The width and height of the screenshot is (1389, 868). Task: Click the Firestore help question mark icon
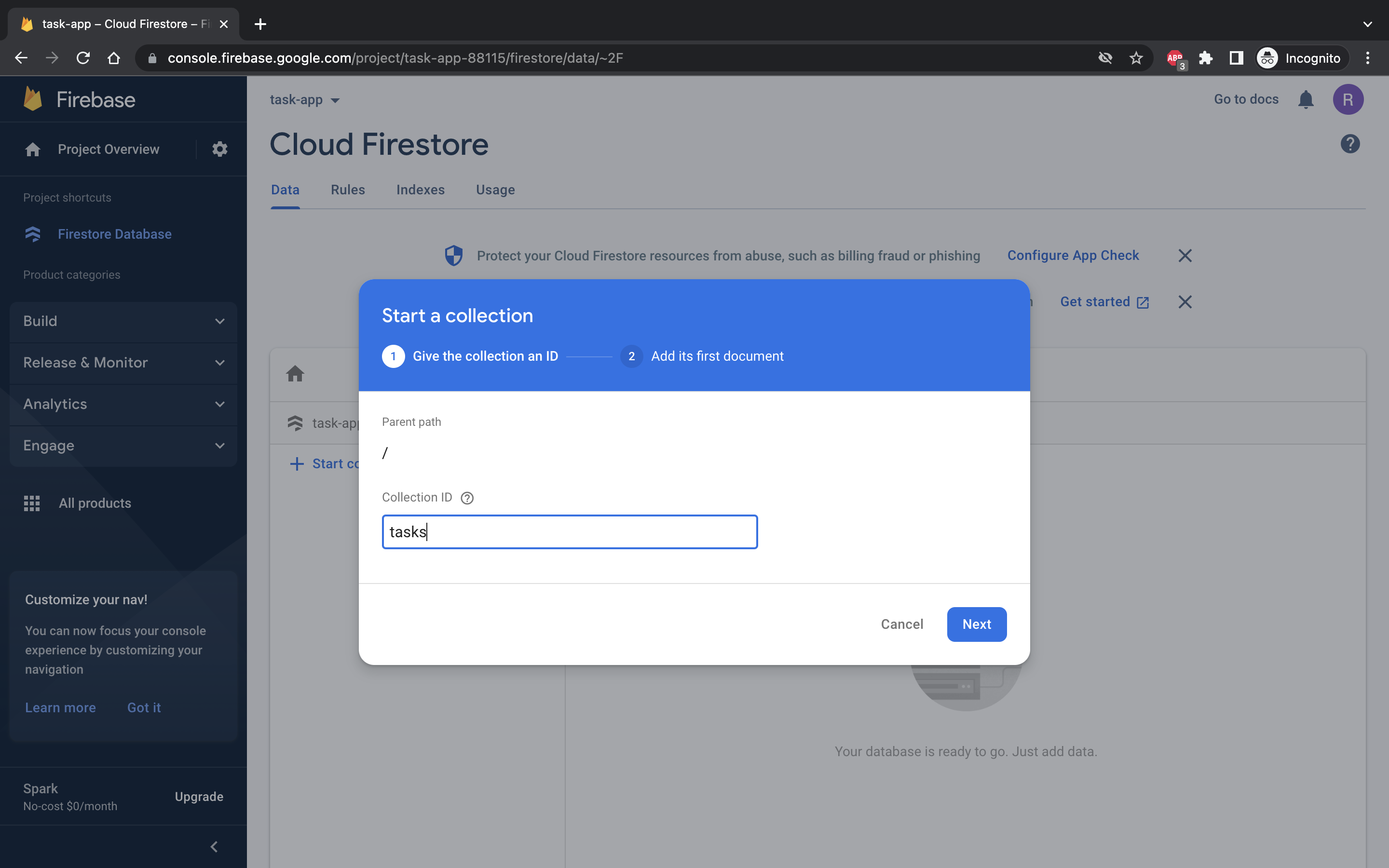[1349, 144]
